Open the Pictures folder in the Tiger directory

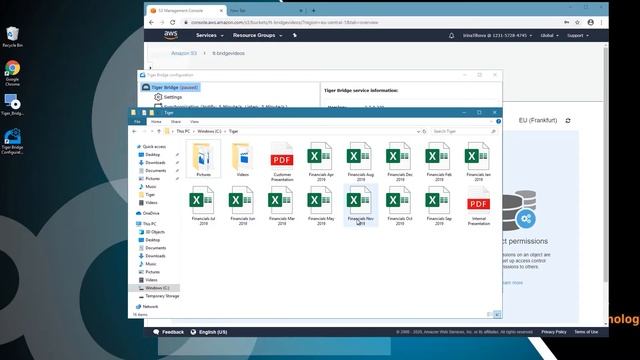point(203,159)
